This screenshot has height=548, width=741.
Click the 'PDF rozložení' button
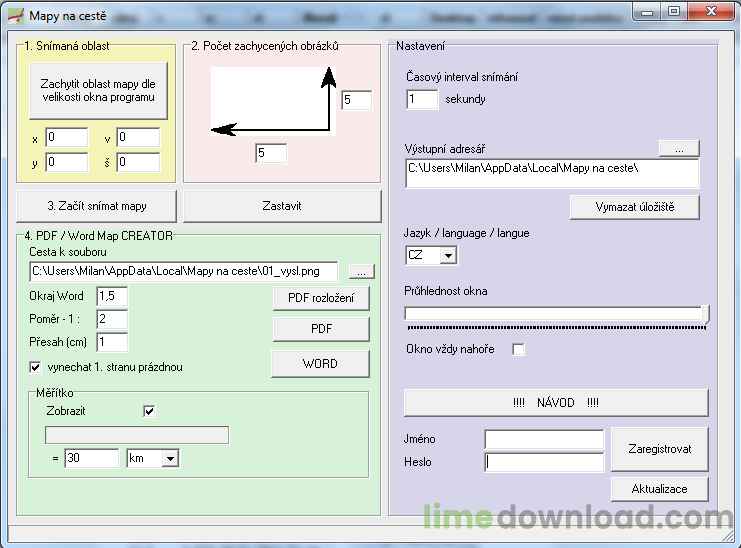pos(320,298)
